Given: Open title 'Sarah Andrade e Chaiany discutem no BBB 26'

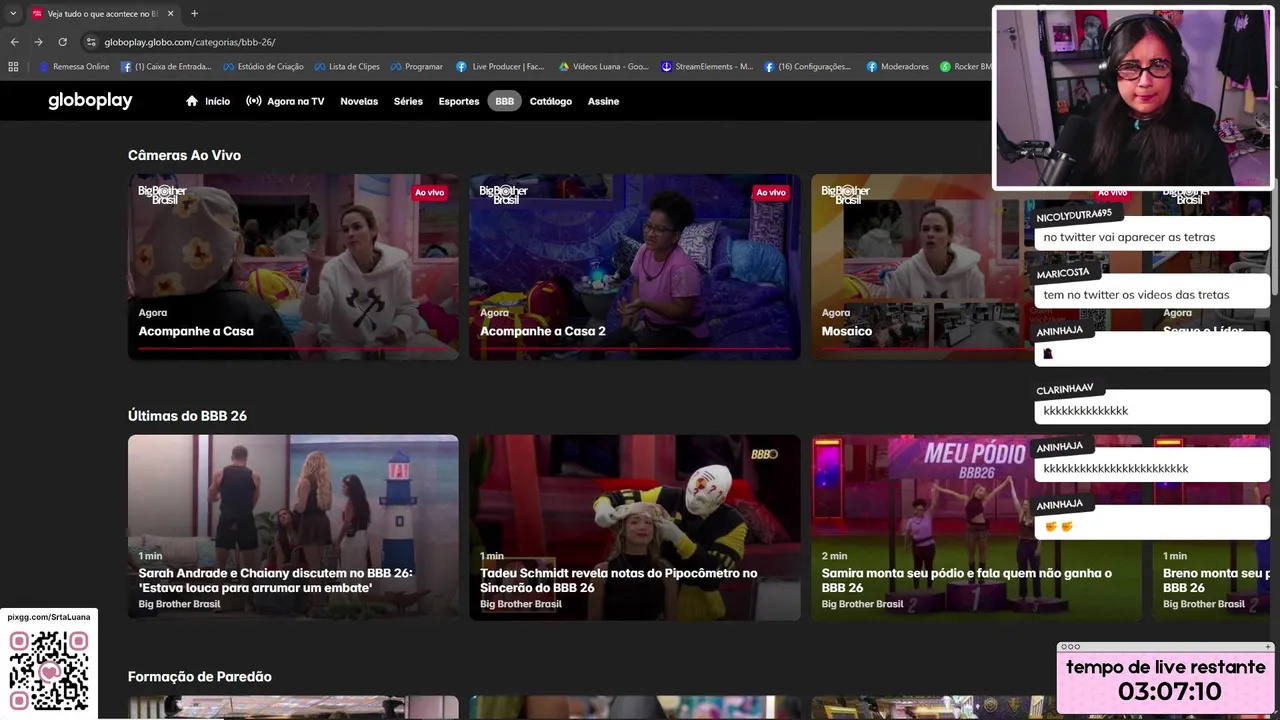Looking at the screenshot, I should (x=275, y=580).
